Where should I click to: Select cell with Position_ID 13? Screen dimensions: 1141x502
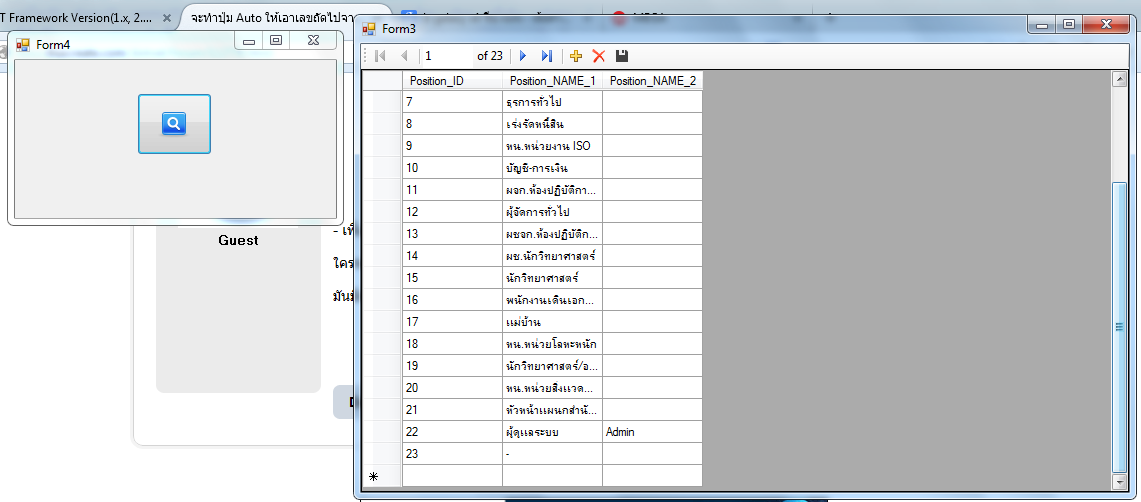pyautogui.click(x=452, y=234)
